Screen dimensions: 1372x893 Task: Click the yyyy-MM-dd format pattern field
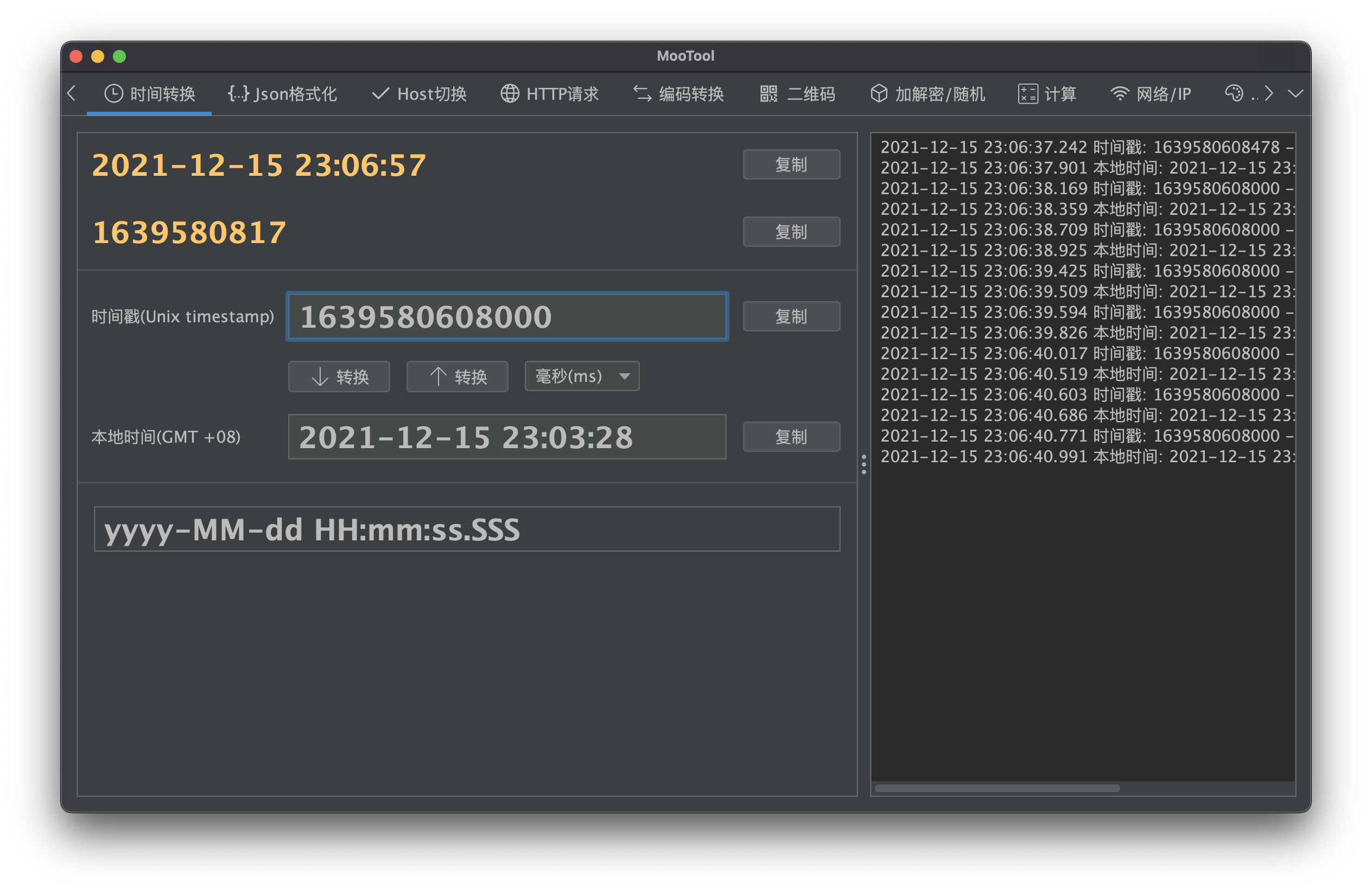point(466,529)
